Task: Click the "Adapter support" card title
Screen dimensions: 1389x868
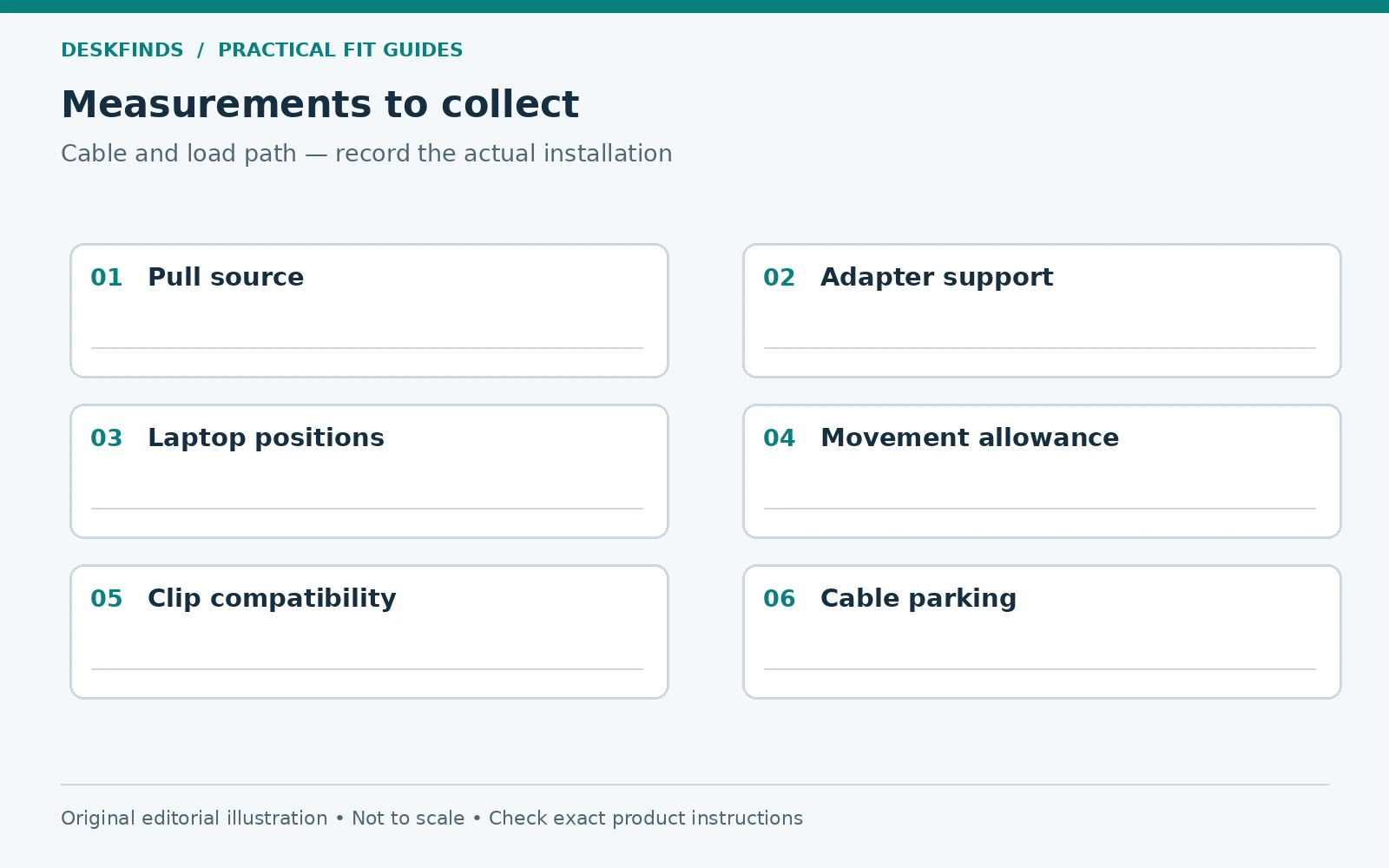Action: (937, 278)
